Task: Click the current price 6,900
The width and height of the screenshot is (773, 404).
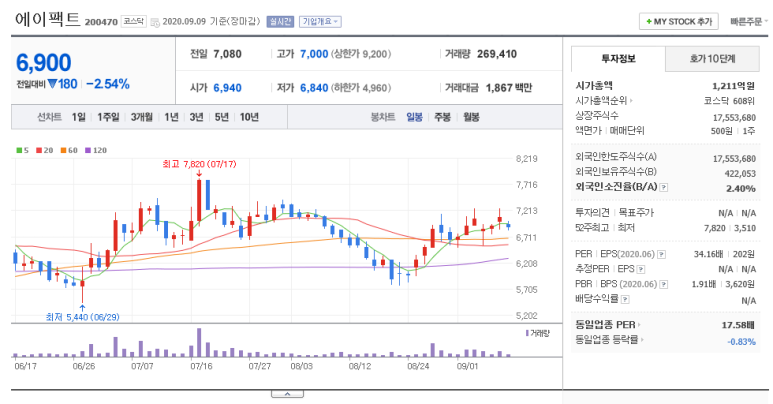Action: 43,63
